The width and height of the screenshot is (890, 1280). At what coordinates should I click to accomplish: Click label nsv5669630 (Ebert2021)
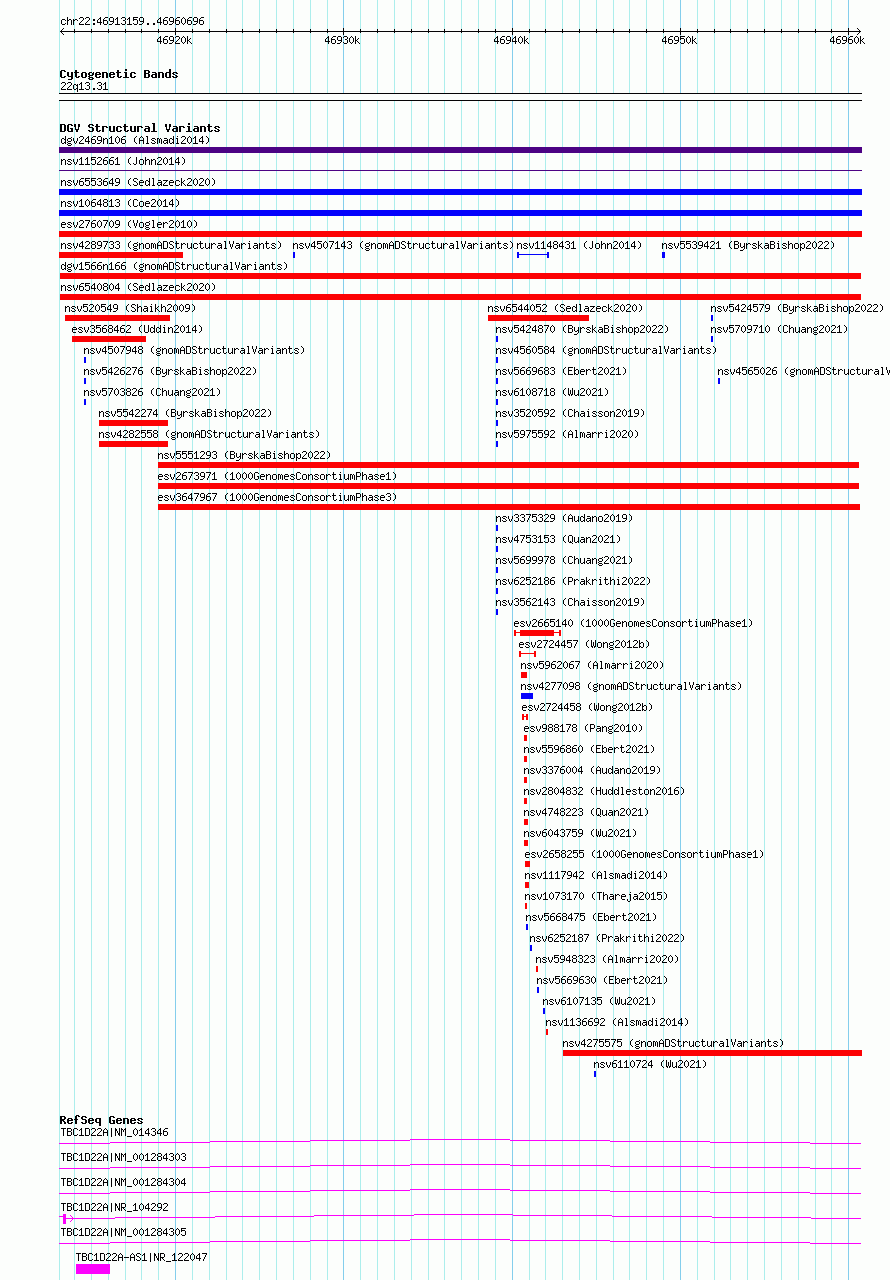602,980
